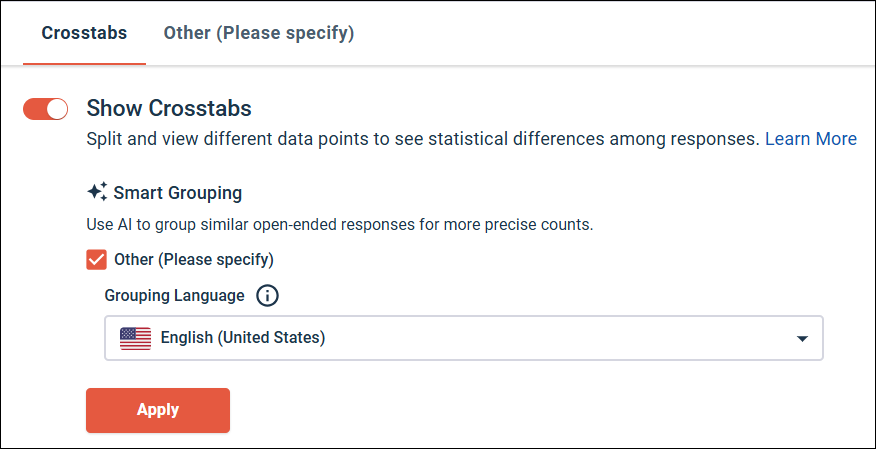
Task: Turn off the Show Crosstabs toggle
Action: (46, 109)
